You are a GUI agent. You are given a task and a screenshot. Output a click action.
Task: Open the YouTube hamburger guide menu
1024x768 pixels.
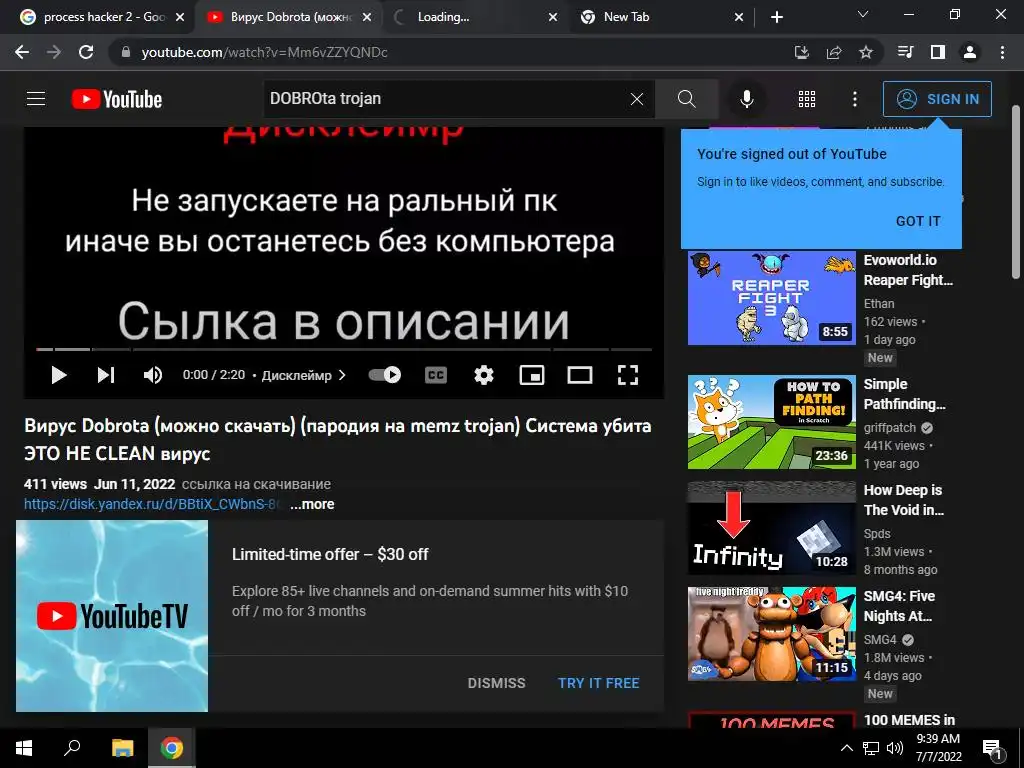[x=36, y=99]
